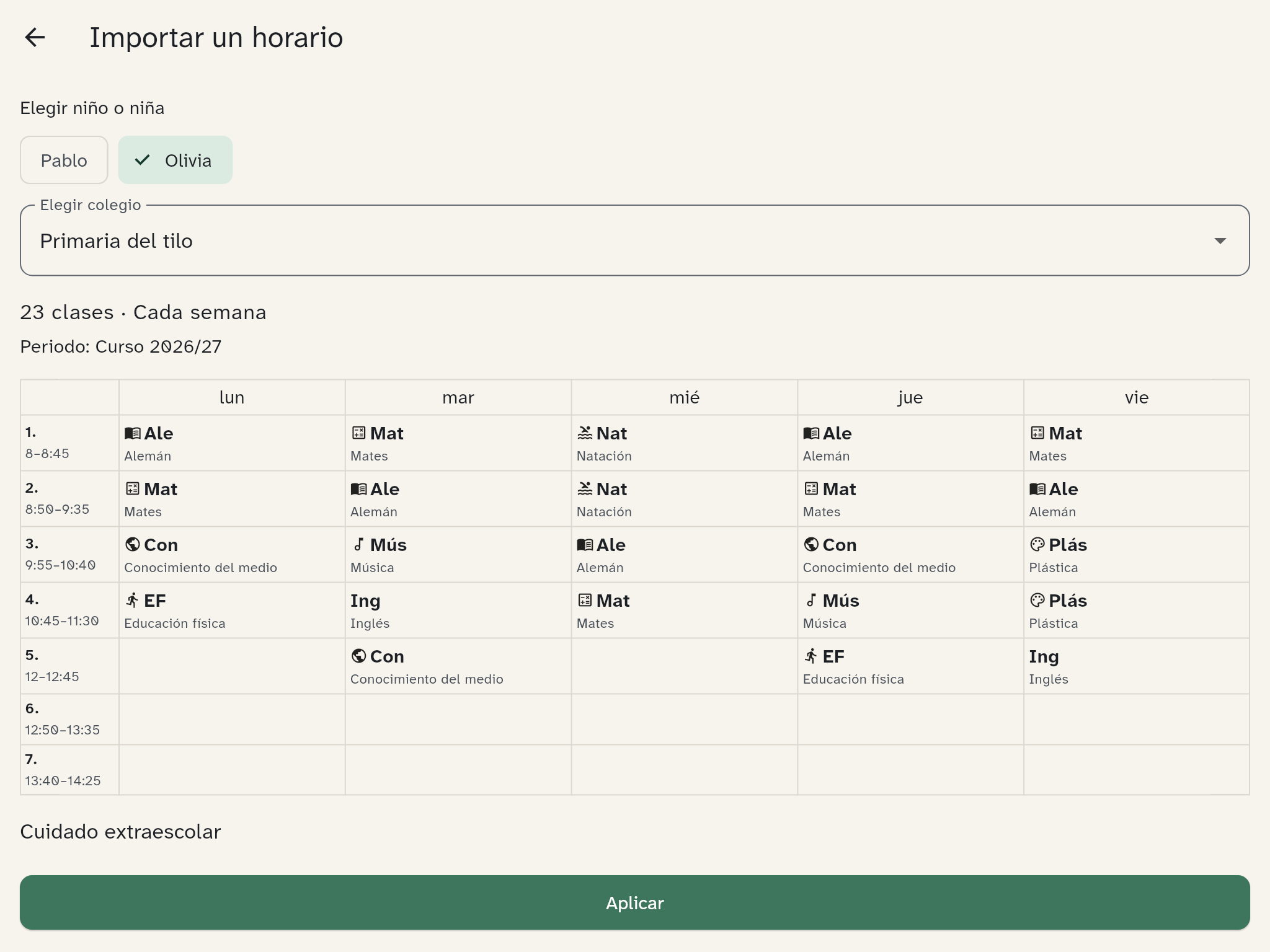Click the Cuidado extraescolar heading
Viewport: 1270px width, 952px height.
pyautogui.click(x=120, y=832)
